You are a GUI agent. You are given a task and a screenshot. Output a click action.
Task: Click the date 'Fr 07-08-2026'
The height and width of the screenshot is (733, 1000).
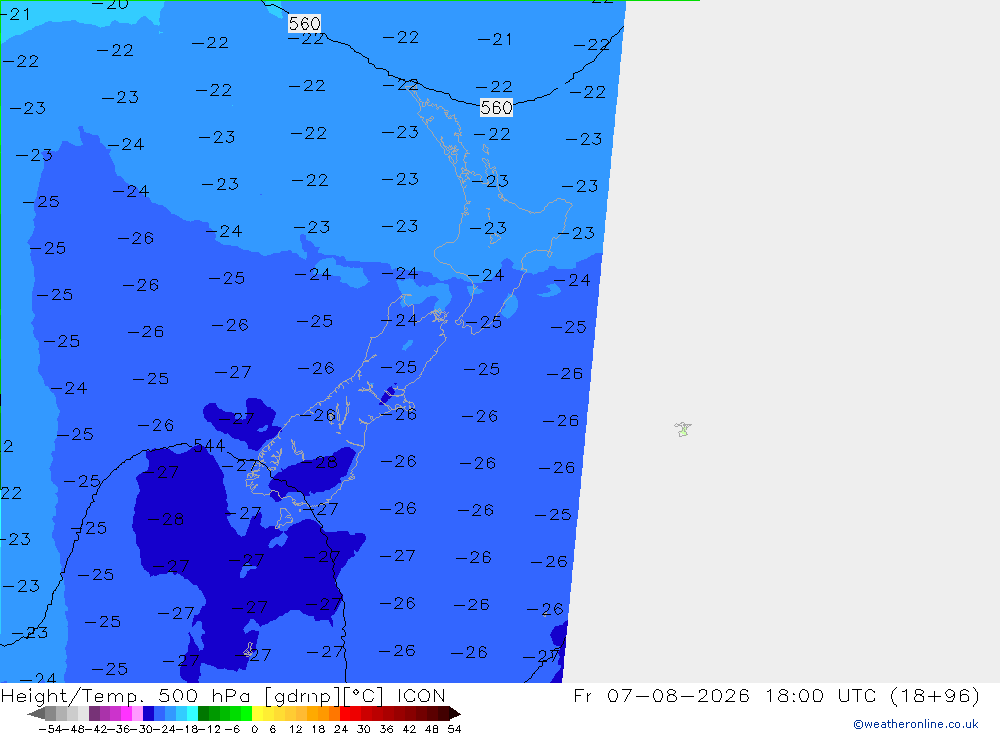pos(661,695)
